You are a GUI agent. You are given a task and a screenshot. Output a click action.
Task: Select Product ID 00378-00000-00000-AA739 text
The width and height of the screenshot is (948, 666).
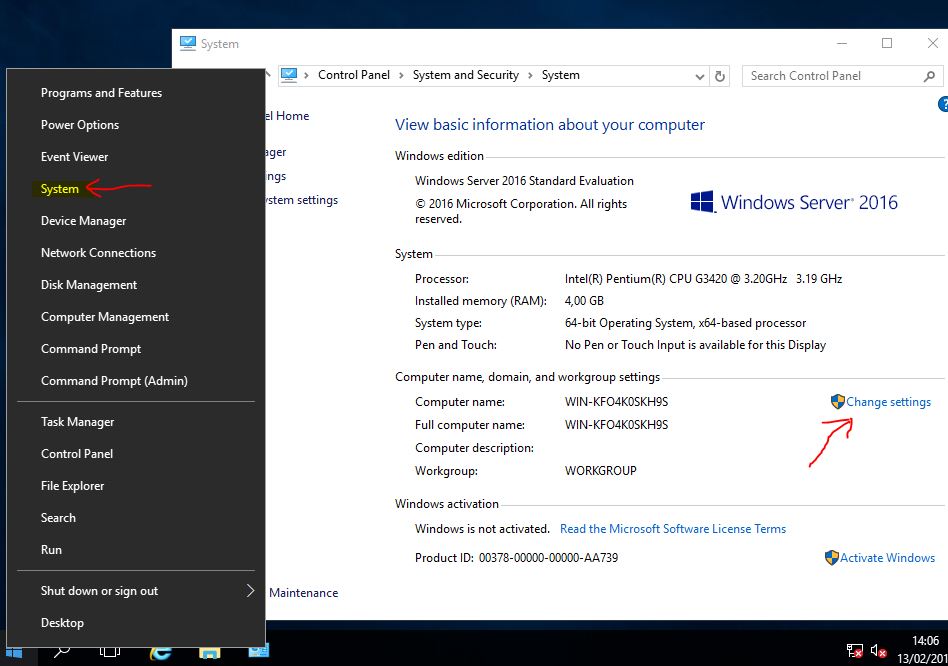pos(548,558)
